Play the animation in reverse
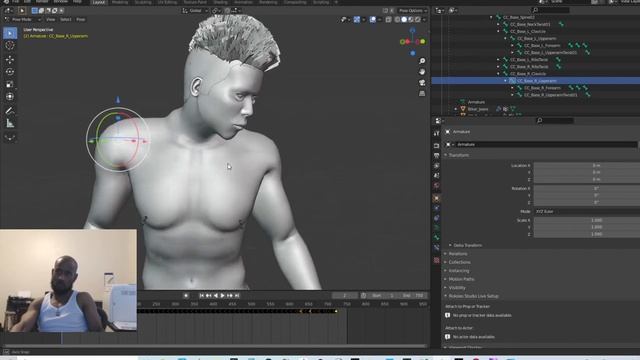Screen dimensions: 640x360 point(216,296)
